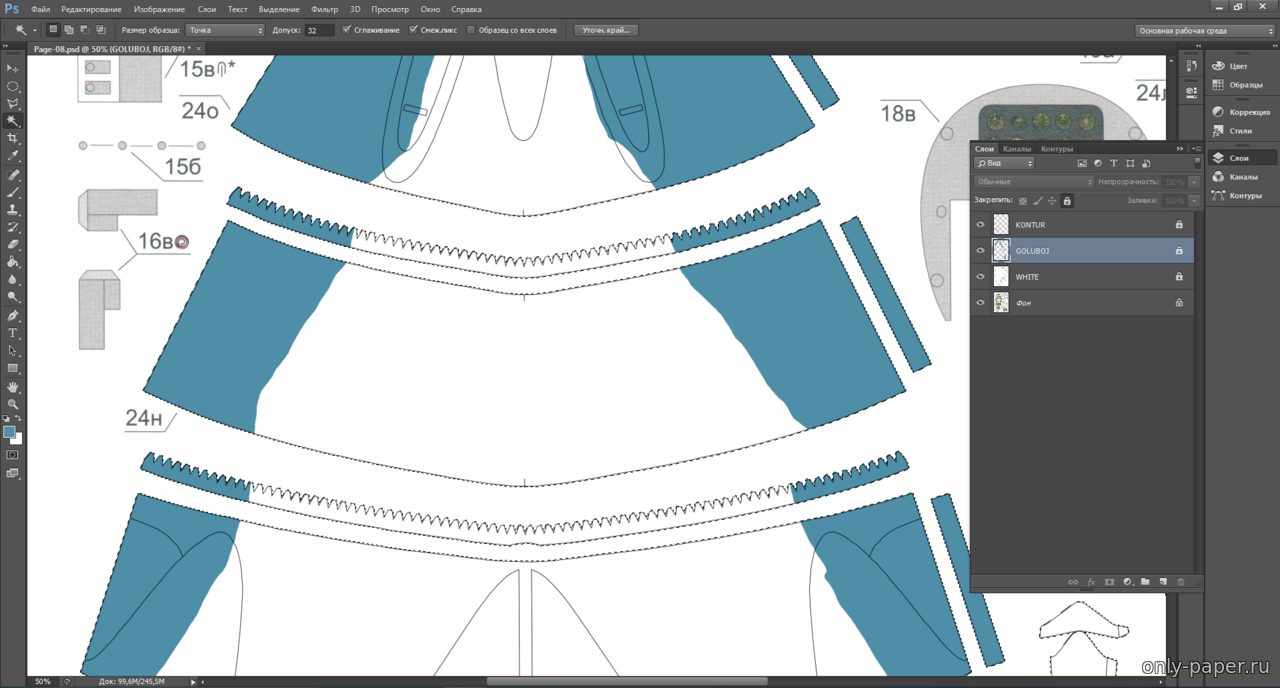Enable Образец со всех слоев checkbox

pos(472,30)
